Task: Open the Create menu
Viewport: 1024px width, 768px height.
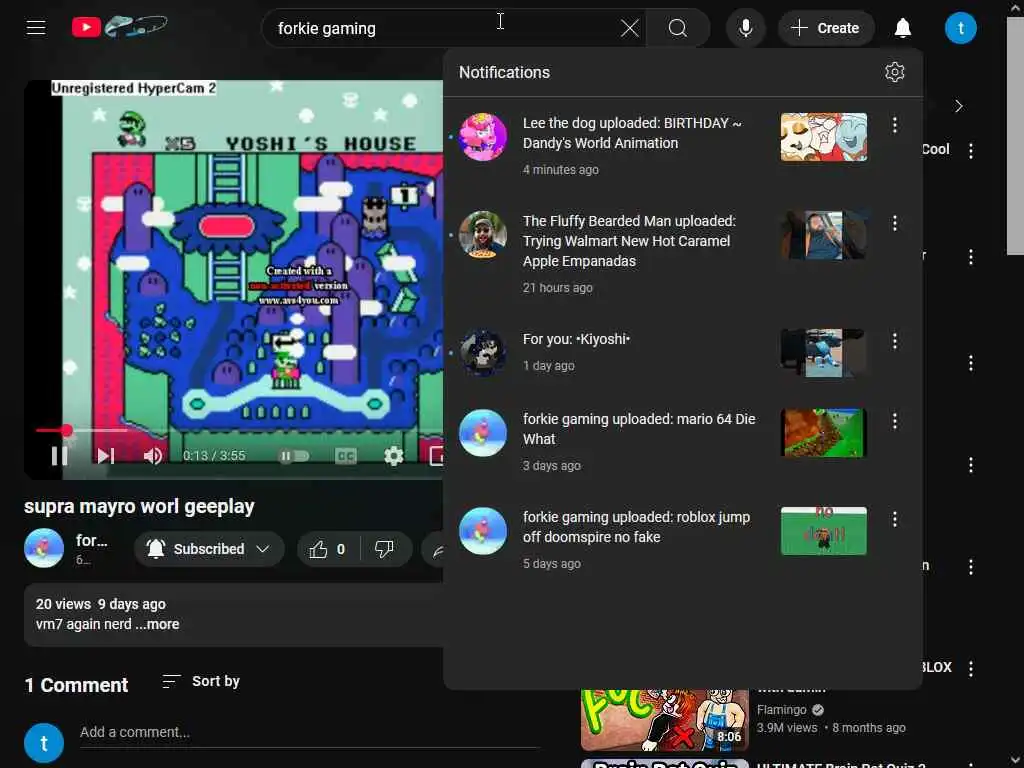Action: (x=825, y=28)
